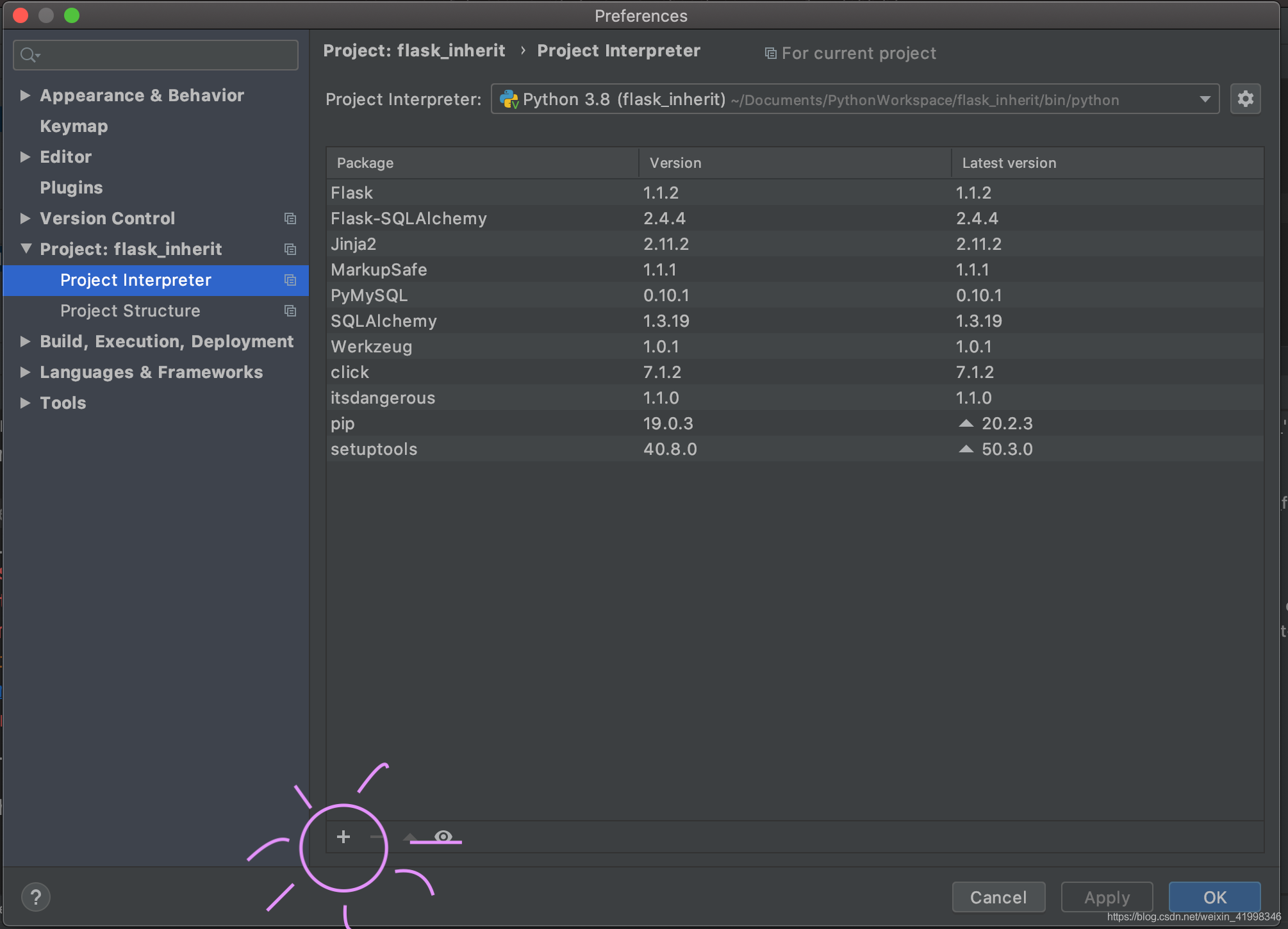Image resolution: width=1288 pixels, height=929 pixels.
Task: Click the help question mark button
Action: pos(36,897)
